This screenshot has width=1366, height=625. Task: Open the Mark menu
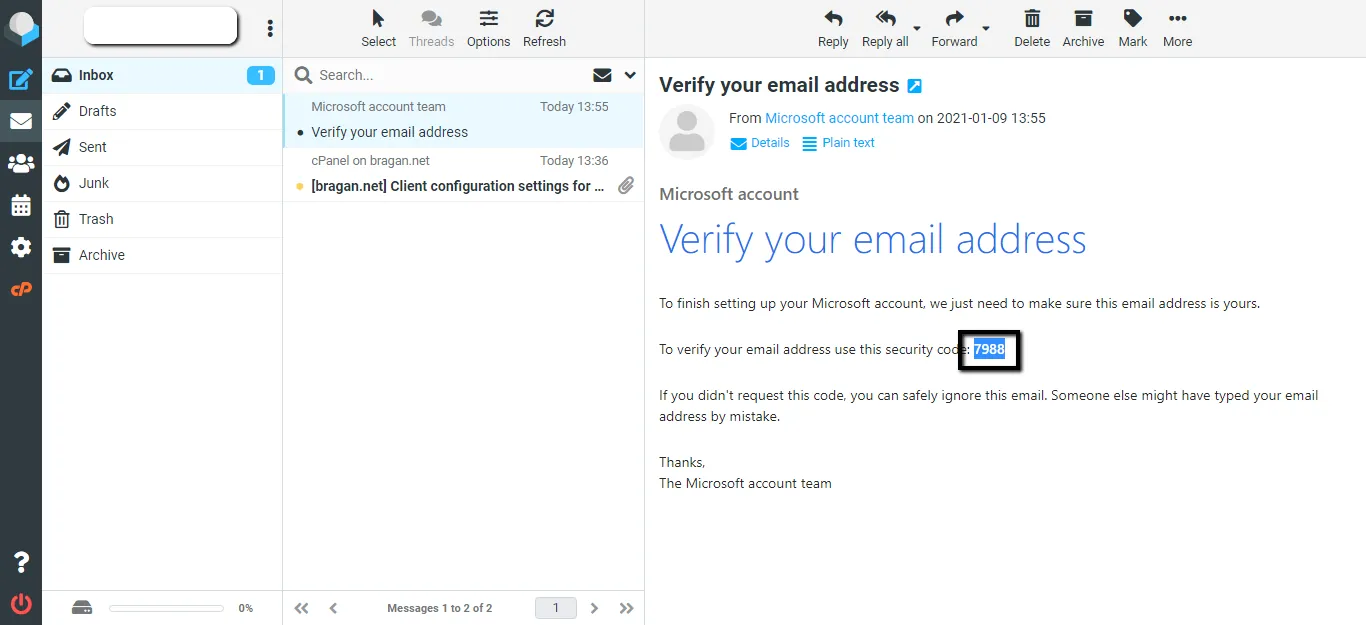pos(1133,28)
